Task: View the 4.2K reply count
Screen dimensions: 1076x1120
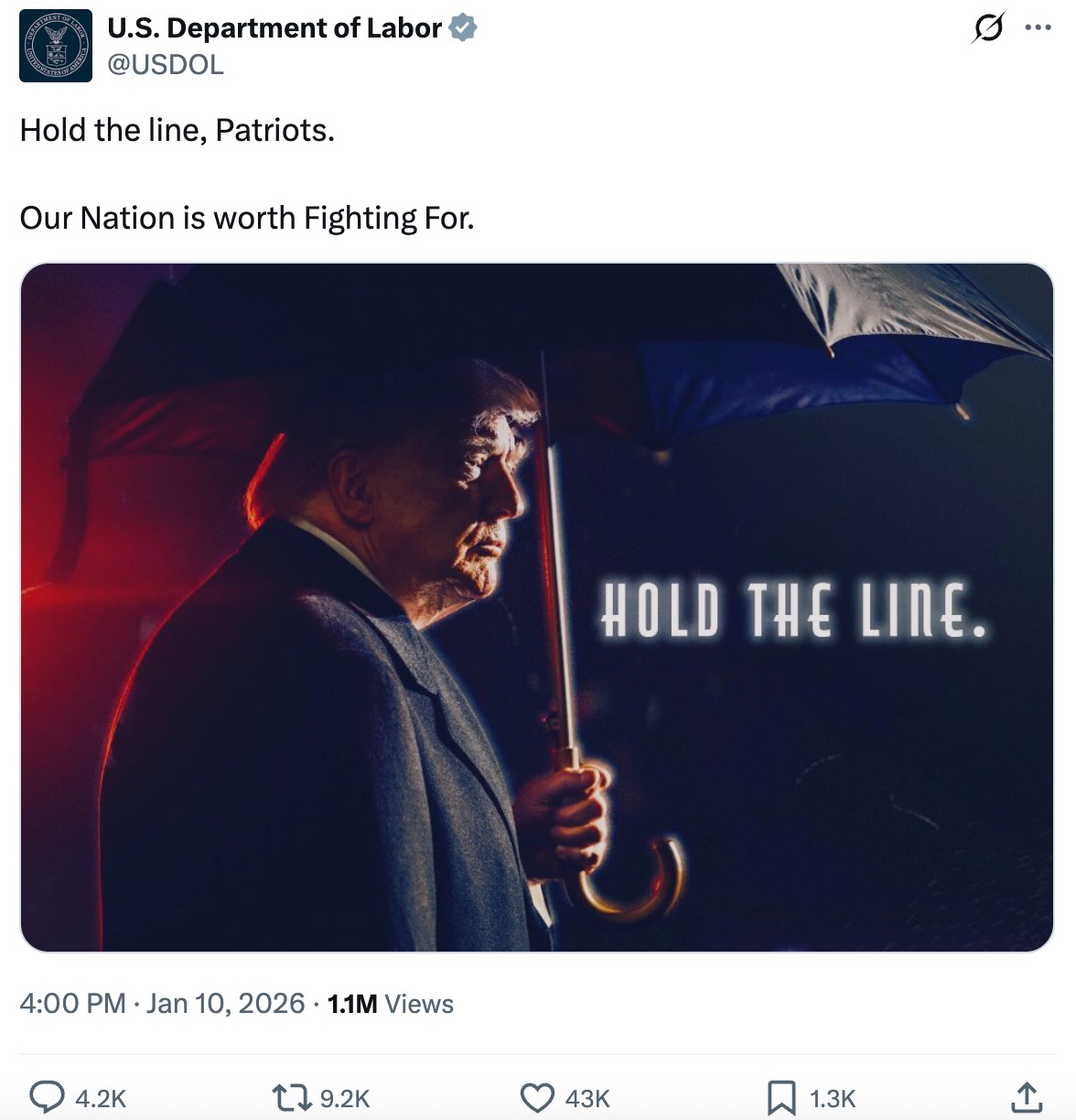Action: [x=101, y=1095]
